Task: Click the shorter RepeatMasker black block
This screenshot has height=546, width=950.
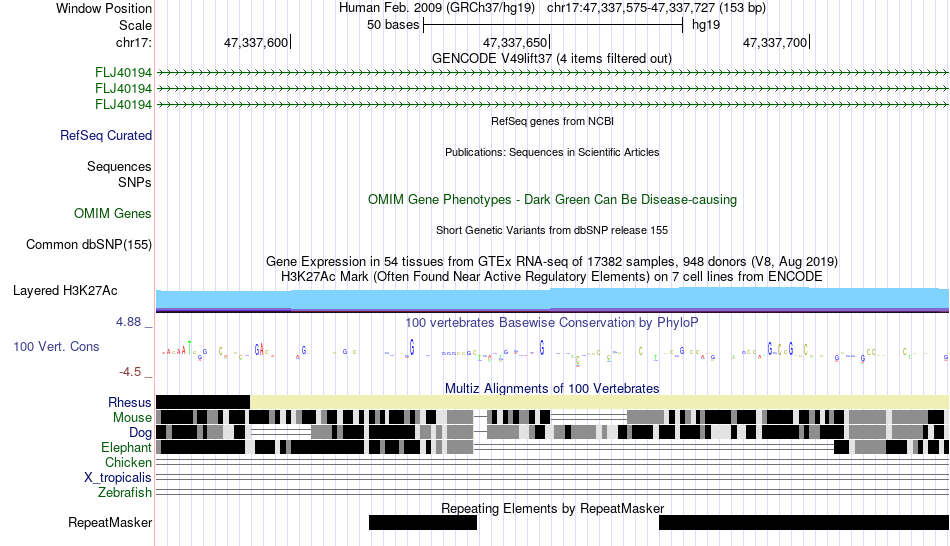Action: click(423, 522)
